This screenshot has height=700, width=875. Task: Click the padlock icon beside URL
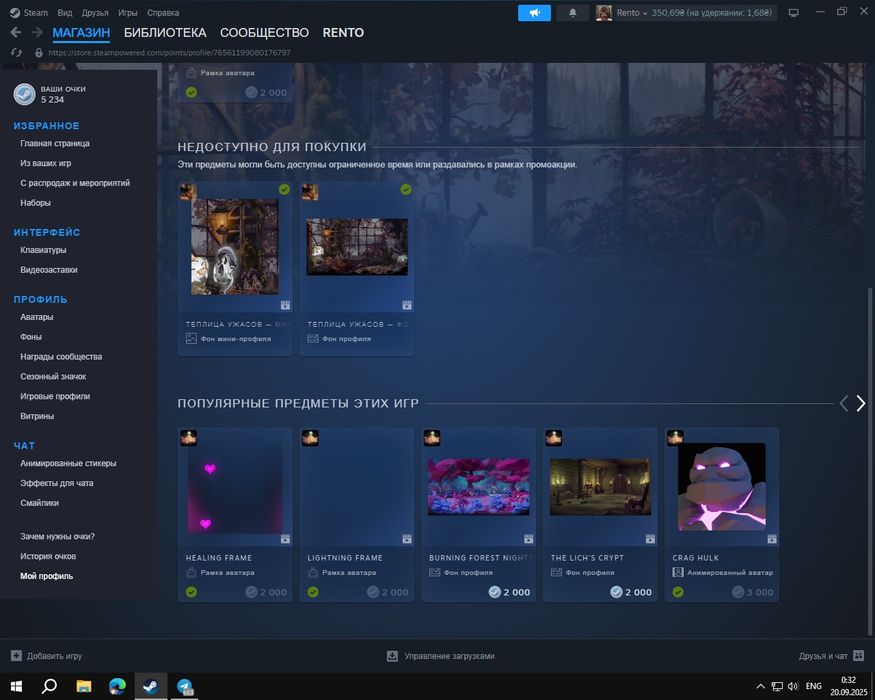[39, 52]
